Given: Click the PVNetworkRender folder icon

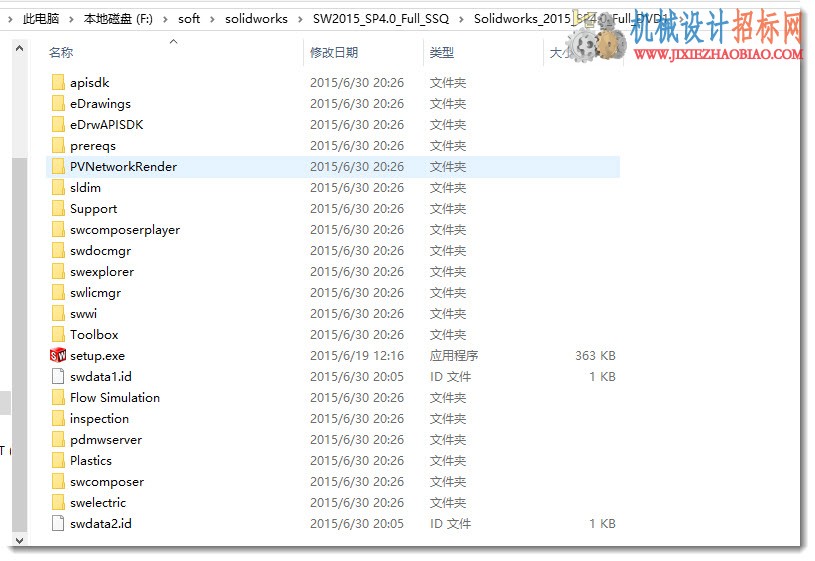Looking at the screenshot, I should (58, 166).
